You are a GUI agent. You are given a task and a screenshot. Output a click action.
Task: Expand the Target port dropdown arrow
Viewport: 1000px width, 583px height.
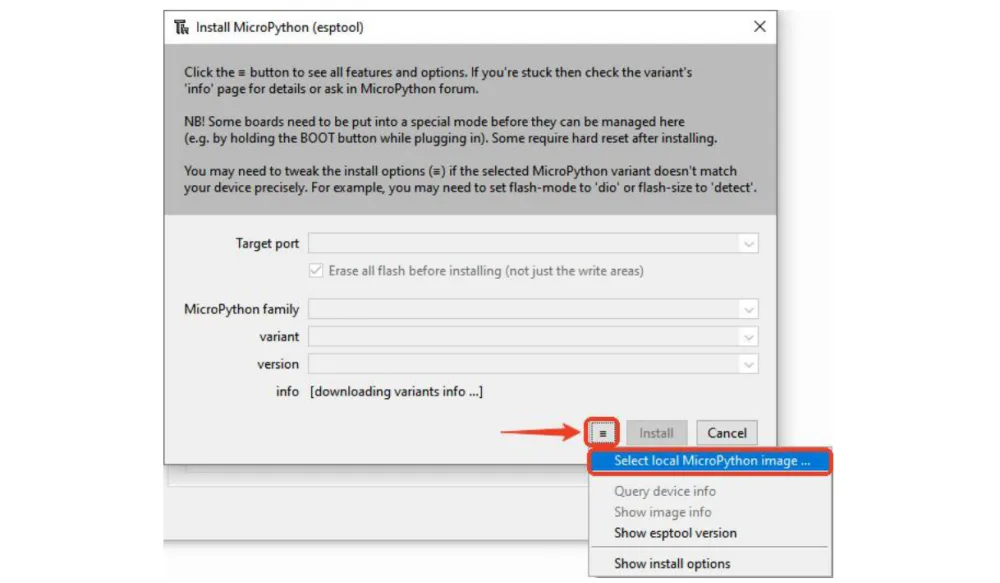coord(748,244)
